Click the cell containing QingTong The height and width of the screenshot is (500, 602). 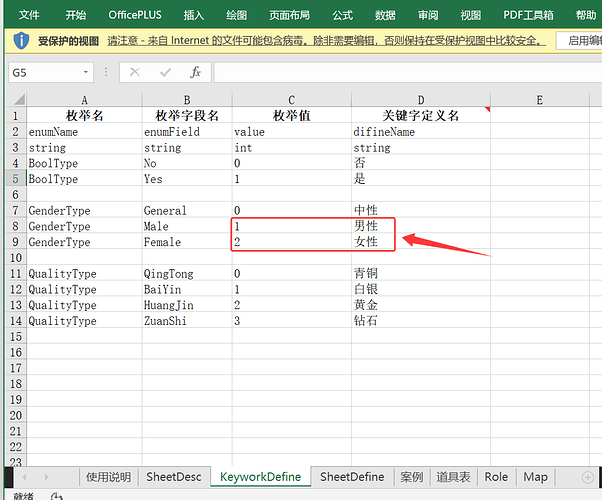pyautogui.click(x=187, y=273)
